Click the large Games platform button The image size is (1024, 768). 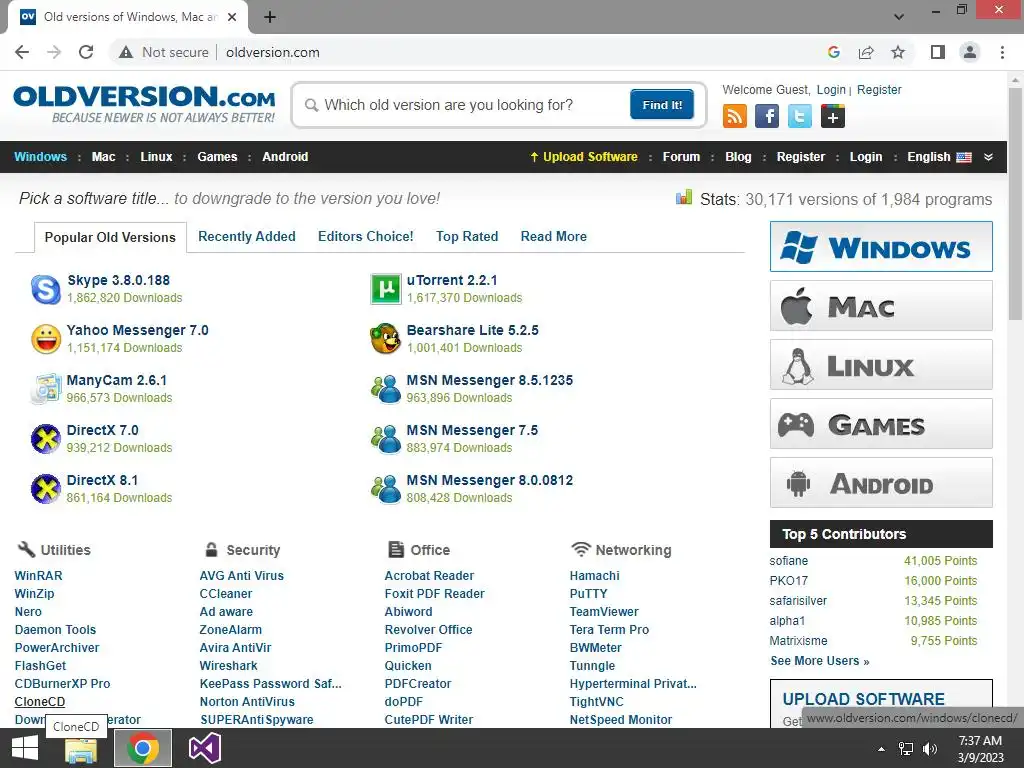881,424
